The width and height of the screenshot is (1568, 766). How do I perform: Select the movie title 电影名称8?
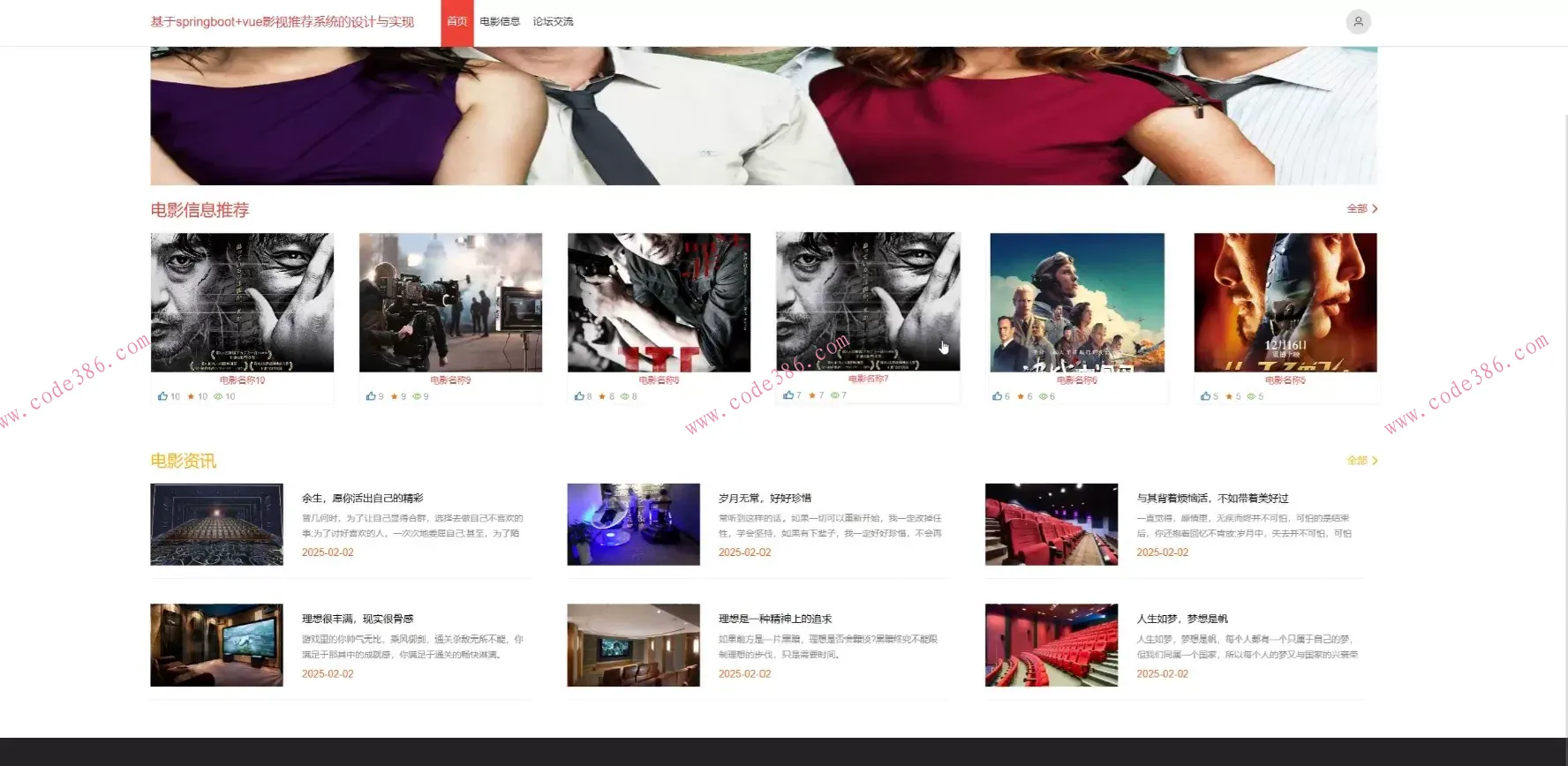[x=659, y=380]
